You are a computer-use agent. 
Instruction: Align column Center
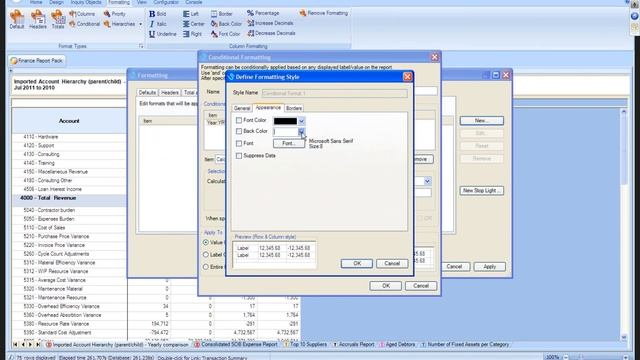pos(194,24)
